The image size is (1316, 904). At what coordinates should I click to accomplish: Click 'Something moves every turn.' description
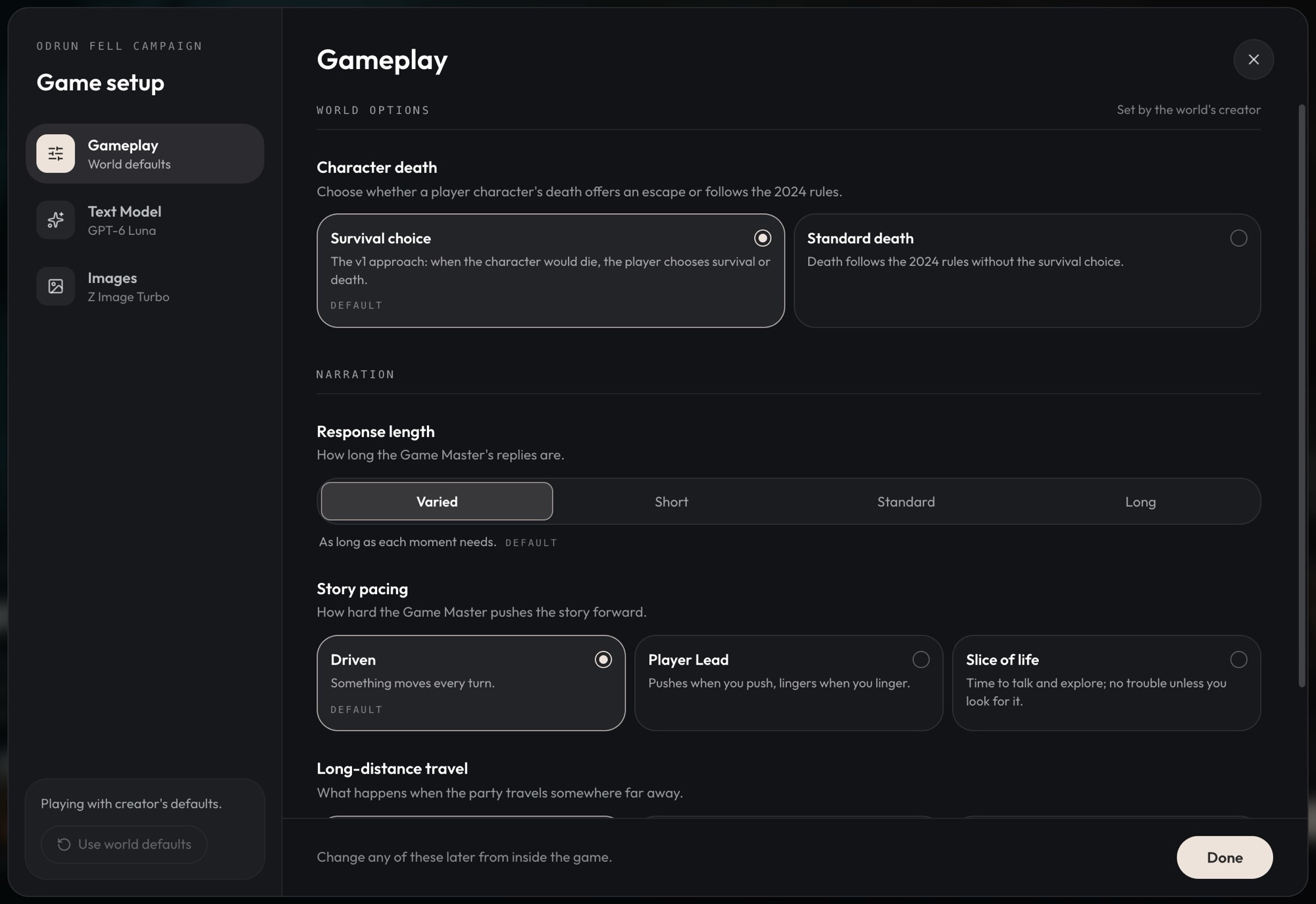[x=412, y=683]
